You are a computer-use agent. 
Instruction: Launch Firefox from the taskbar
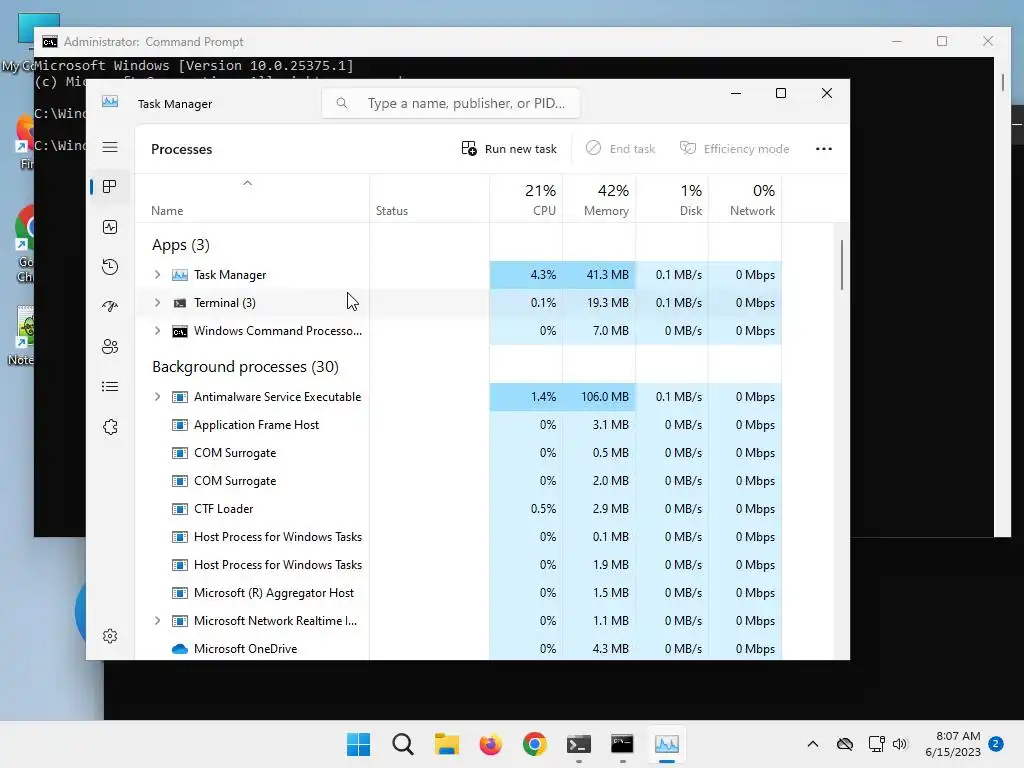tap(490, 744)
